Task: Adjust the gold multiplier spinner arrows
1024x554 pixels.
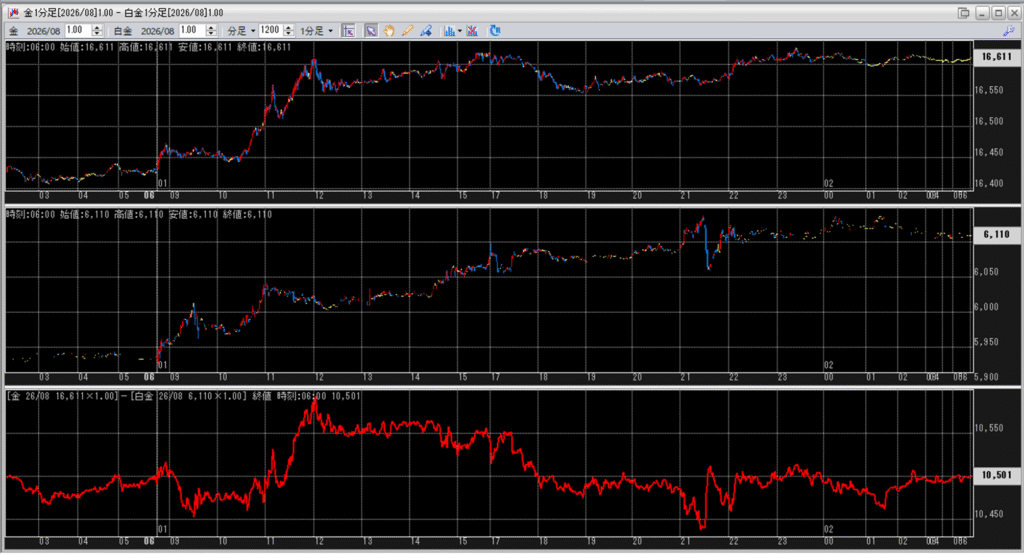Action: pyautogui.click(x=97, y=31)
